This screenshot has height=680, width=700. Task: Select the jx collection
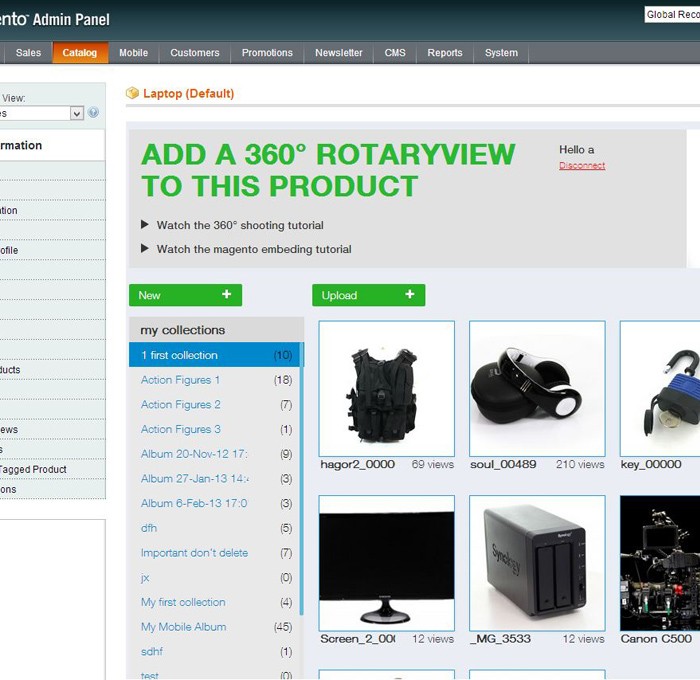[x=216, y=578]
